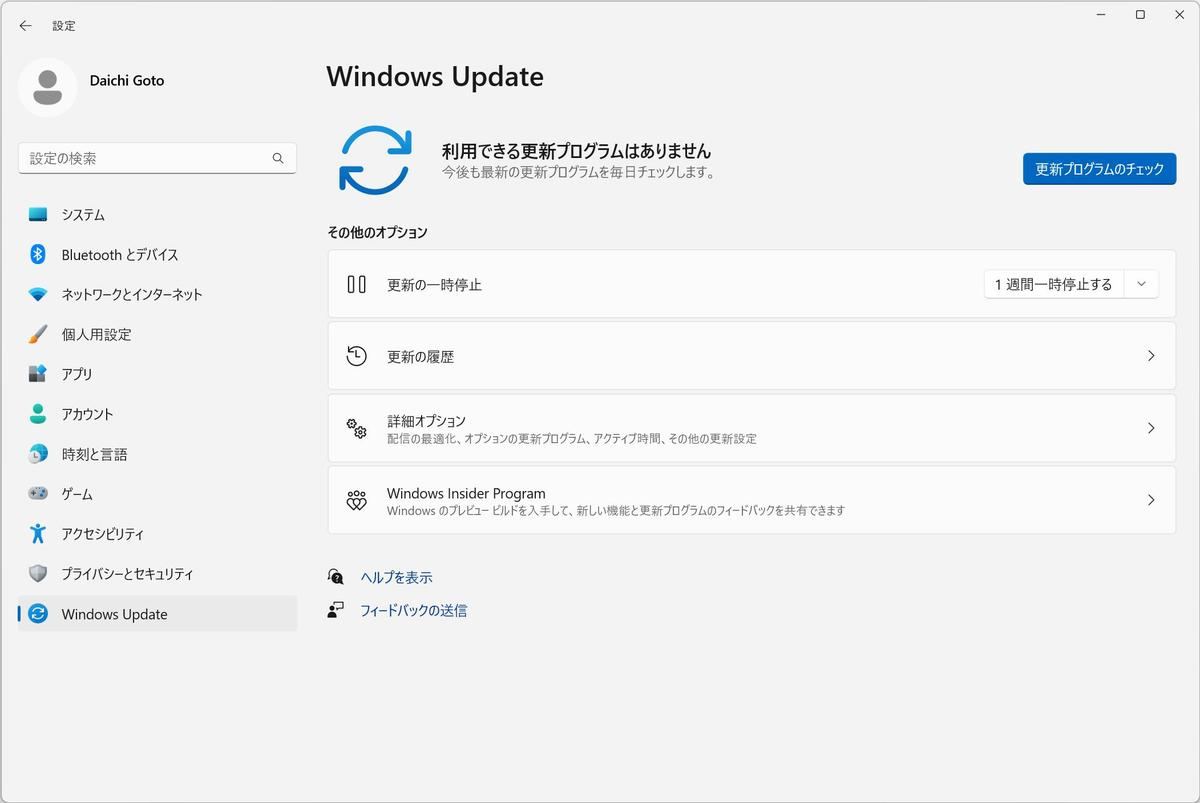Select ゲーム in the sidebar
Image resolution: width=1200 pixels, height=803 pixels.
(157, 494)
